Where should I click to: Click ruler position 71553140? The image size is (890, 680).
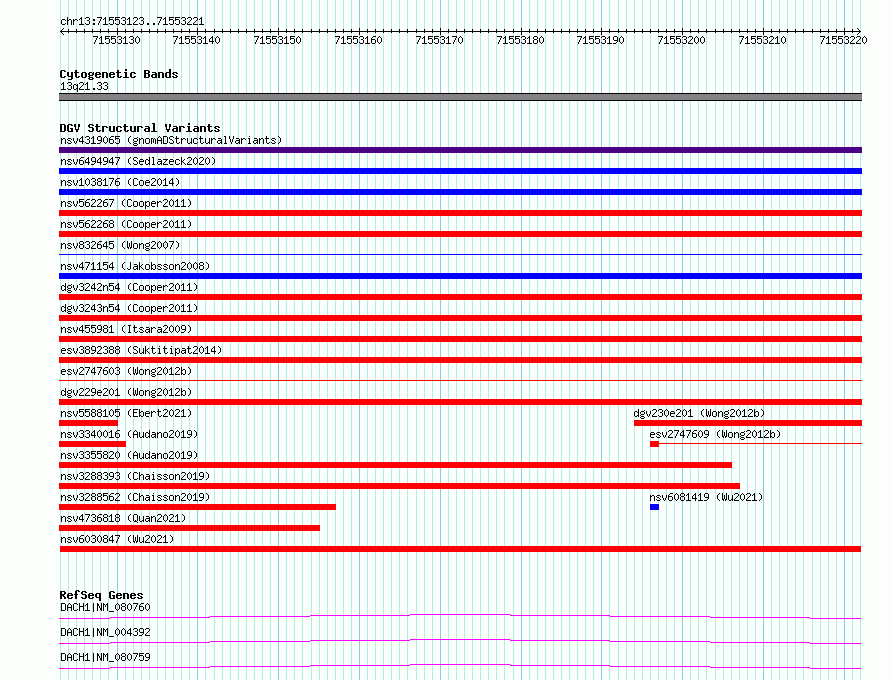196,40
